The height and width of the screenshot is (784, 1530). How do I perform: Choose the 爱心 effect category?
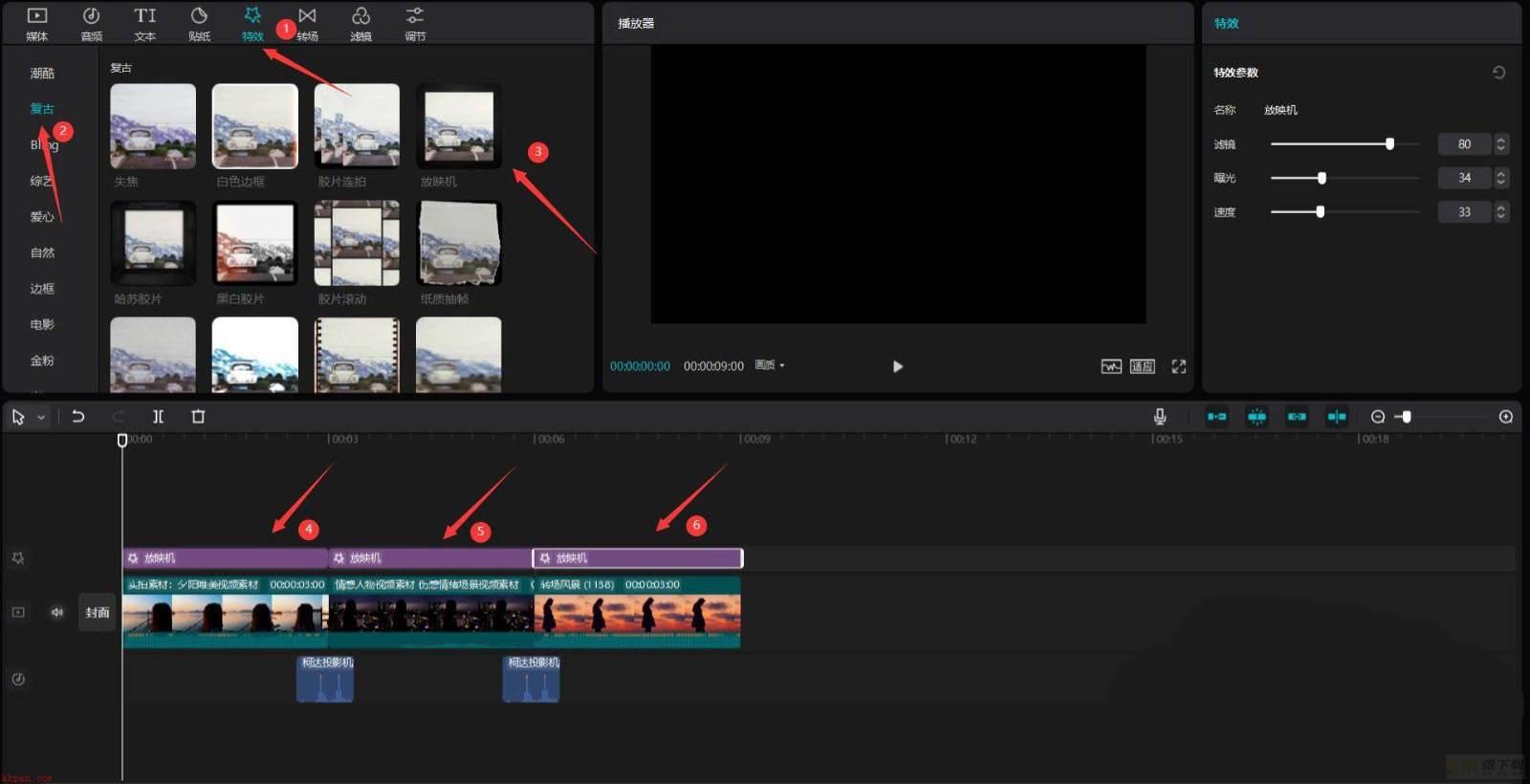click(42, 216)
